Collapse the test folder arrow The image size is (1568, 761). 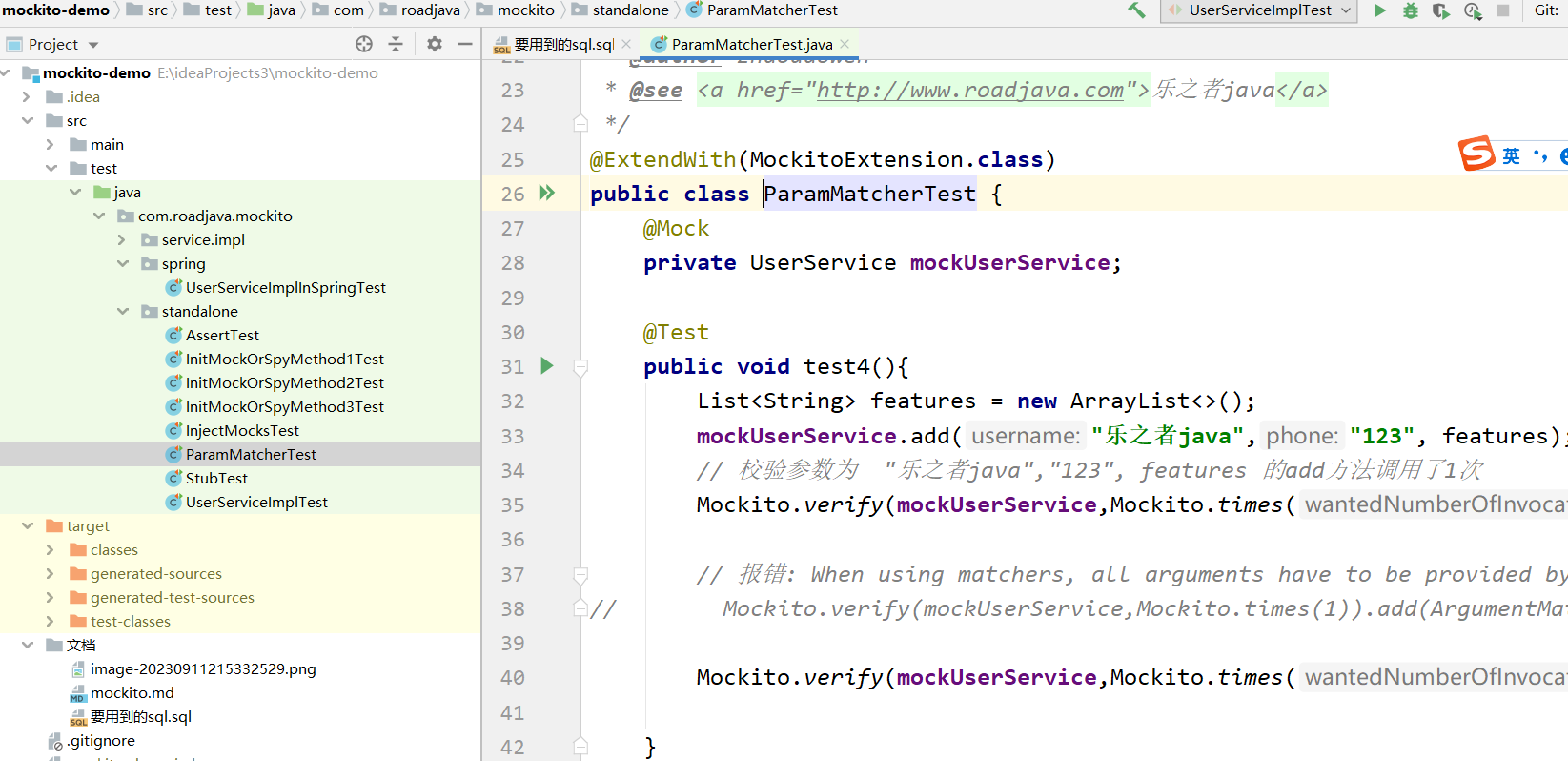coord(51,168)
